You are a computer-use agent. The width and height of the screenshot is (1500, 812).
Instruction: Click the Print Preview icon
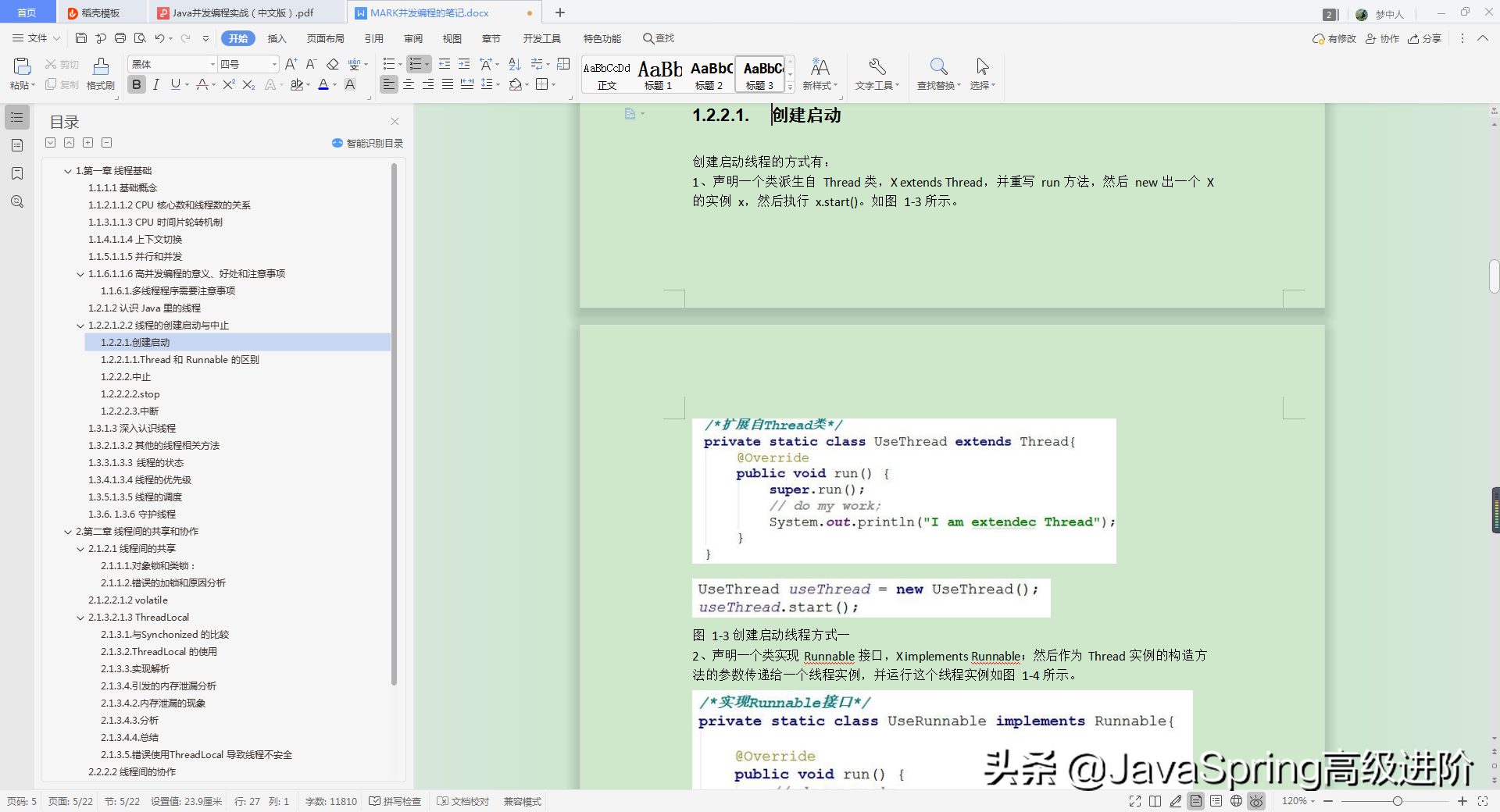[139, 37]
